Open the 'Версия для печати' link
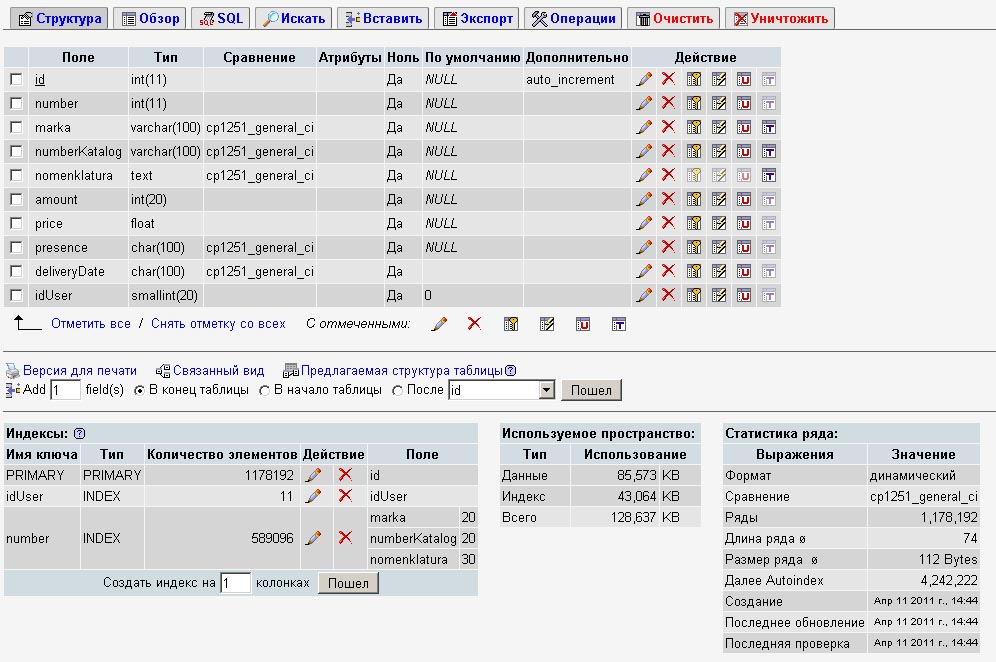The height and width of the screenshot is (662, 996). 80,370
